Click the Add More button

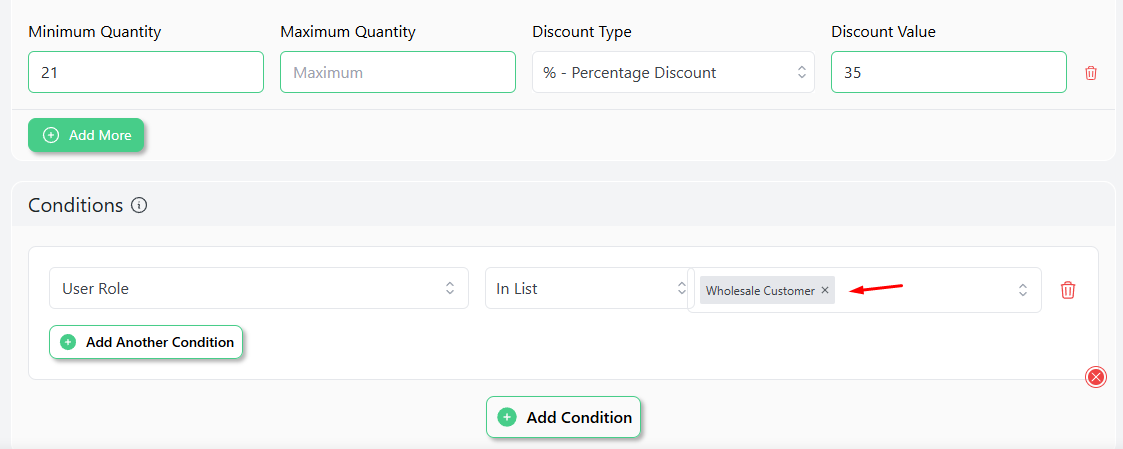86,135
